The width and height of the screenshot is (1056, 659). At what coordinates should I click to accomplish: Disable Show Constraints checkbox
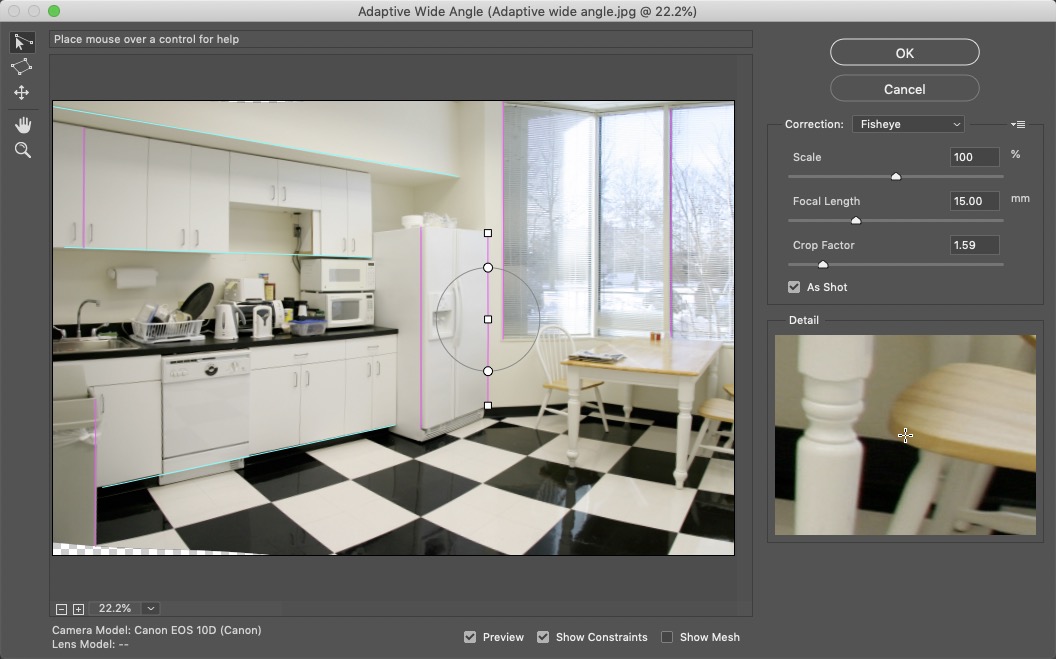543,637
